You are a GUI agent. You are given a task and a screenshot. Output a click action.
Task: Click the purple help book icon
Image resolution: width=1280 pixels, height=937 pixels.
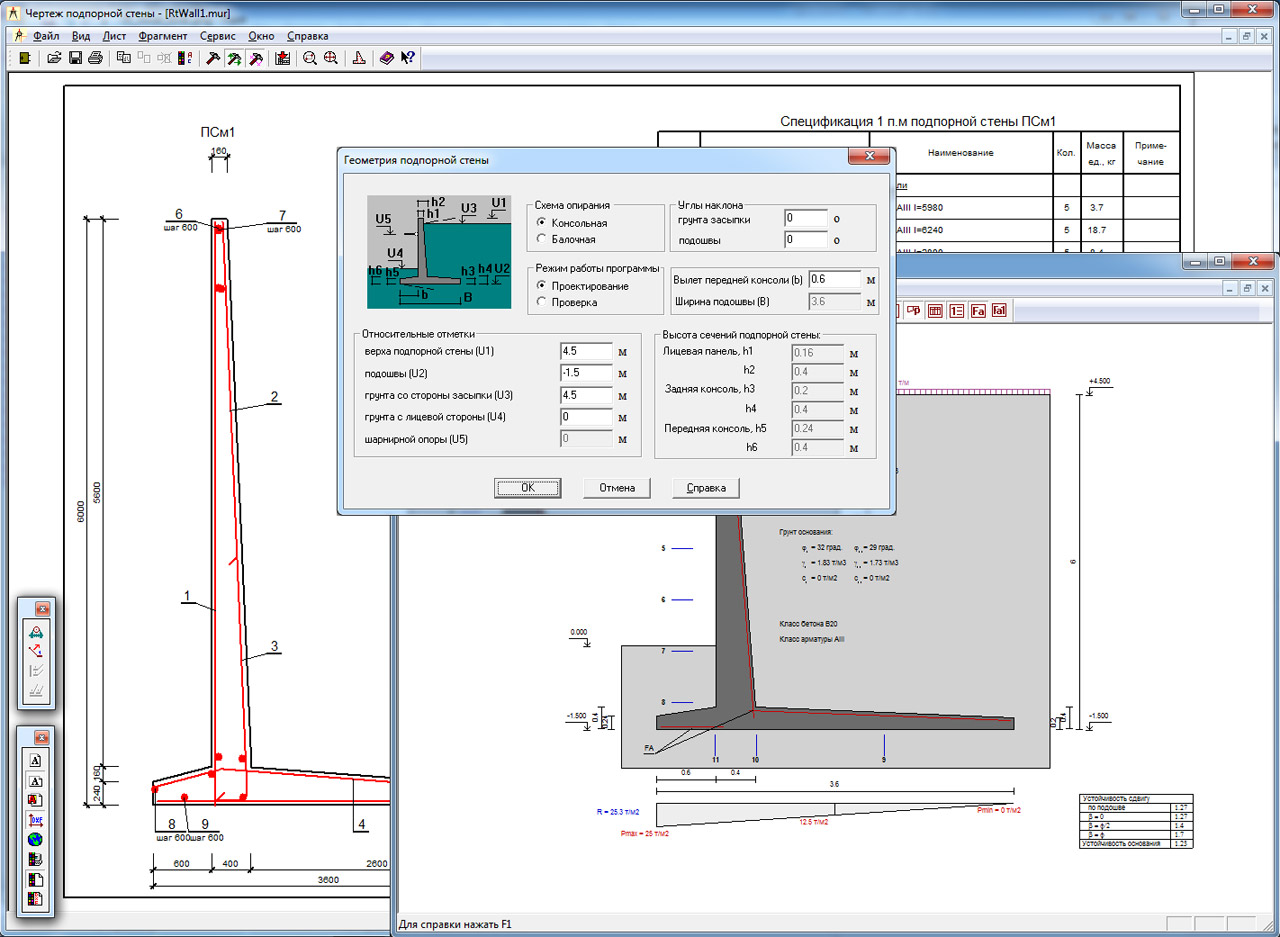click(386, 58)
